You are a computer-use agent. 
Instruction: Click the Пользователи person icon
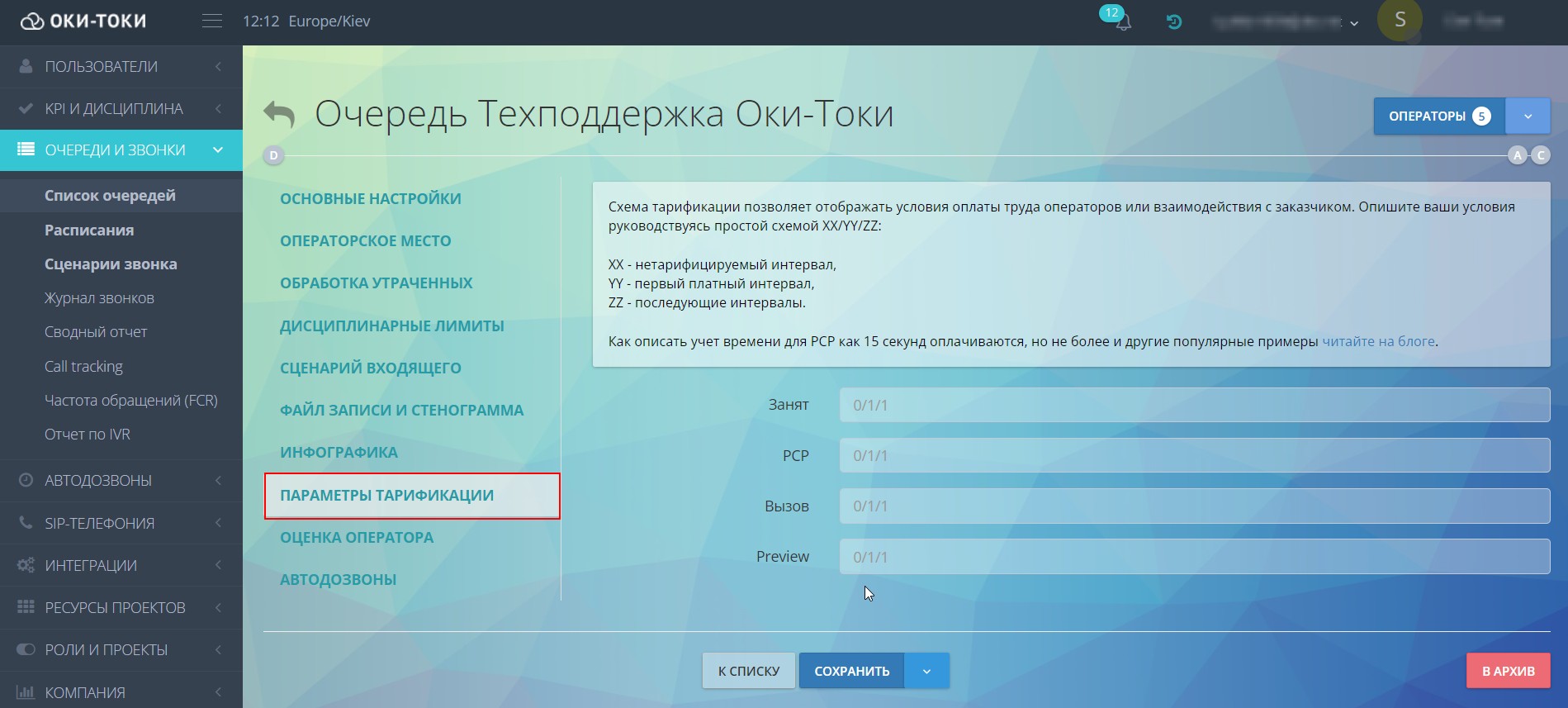[x=26, y=66]
